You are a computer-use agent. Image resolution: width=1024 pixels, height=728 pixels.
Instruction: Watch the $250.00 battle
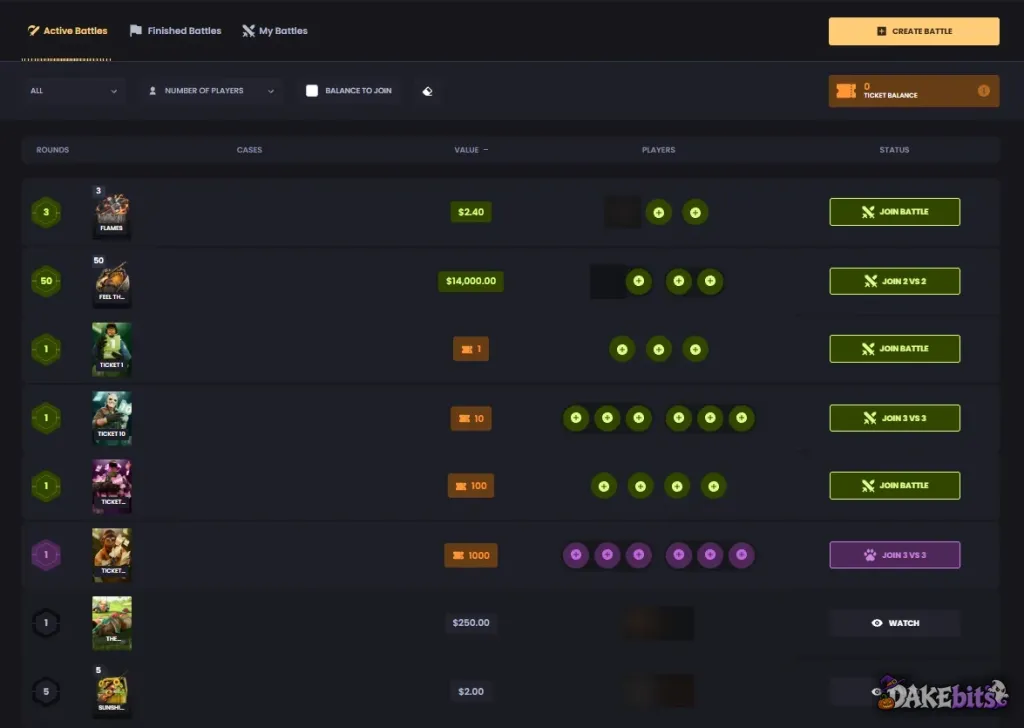coord(895,623)
